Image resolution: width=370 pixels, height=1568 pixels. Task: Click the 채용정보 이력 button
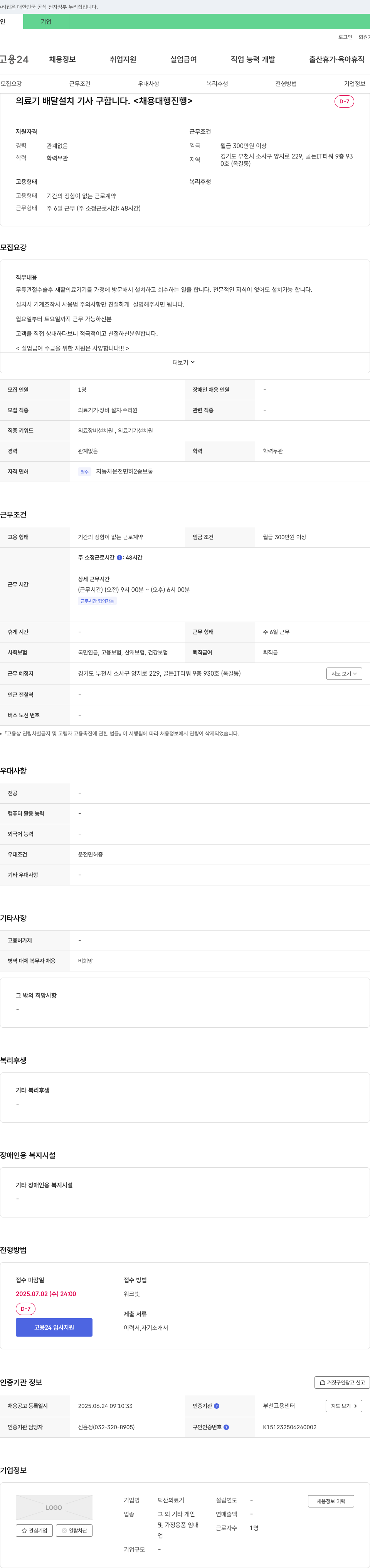coord(330,1502)
